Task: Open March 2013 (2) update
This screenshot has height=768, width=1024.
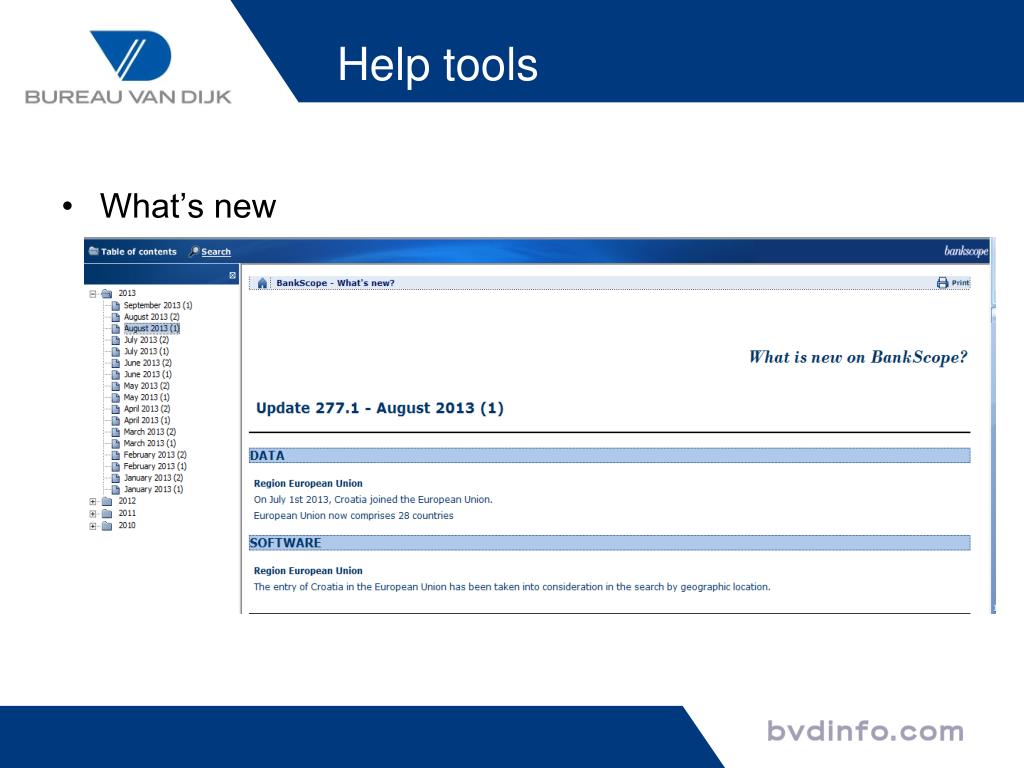Action: pos(150,432)
